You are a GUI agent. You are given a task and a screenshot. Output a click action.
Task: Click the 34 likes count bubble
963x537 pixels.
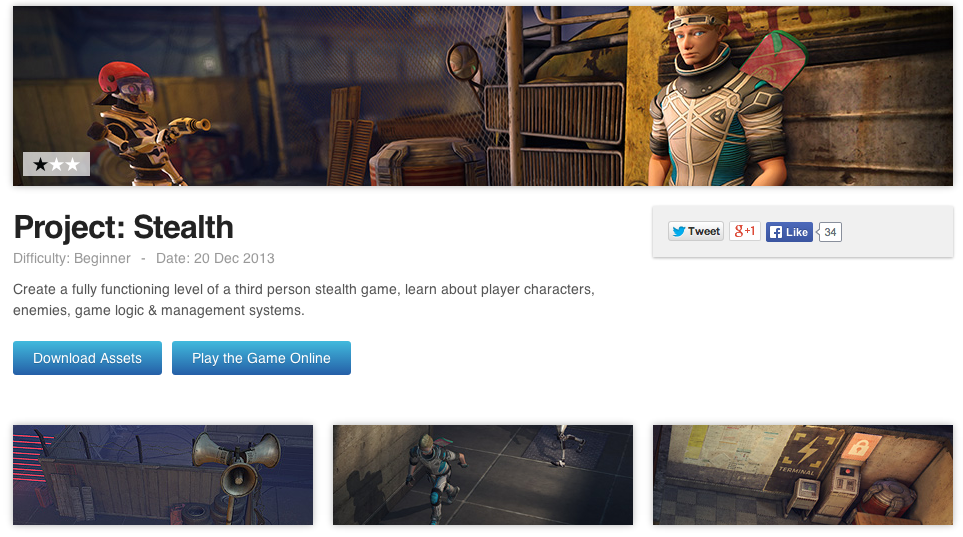pyautogui.click(x=830, y=232)
